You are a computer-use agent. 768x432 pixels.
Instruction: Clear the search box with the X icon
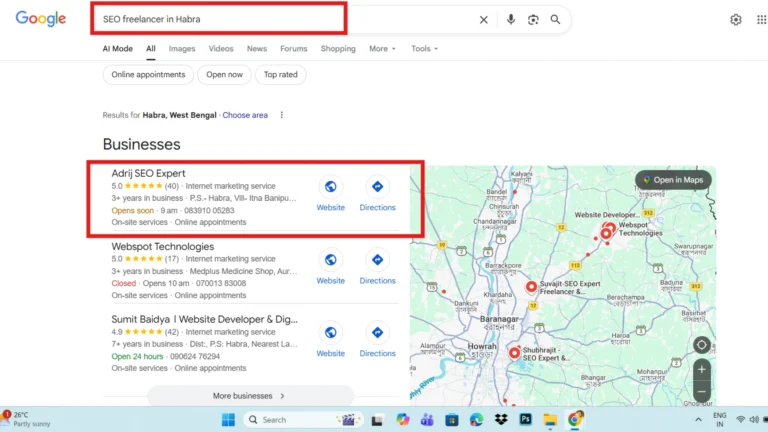(484, 20)
